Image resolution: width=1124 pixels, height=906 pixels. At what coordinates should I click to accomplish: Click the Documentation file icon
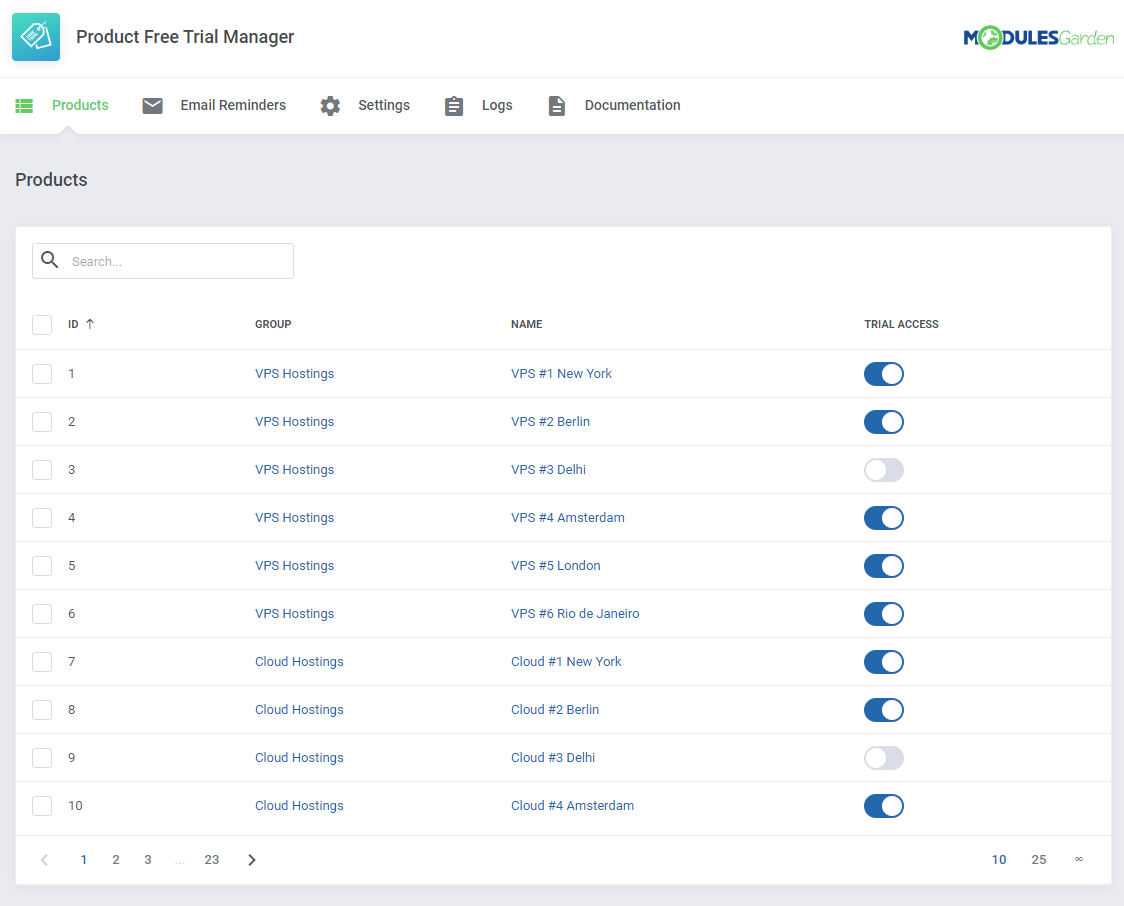[557, 106]
